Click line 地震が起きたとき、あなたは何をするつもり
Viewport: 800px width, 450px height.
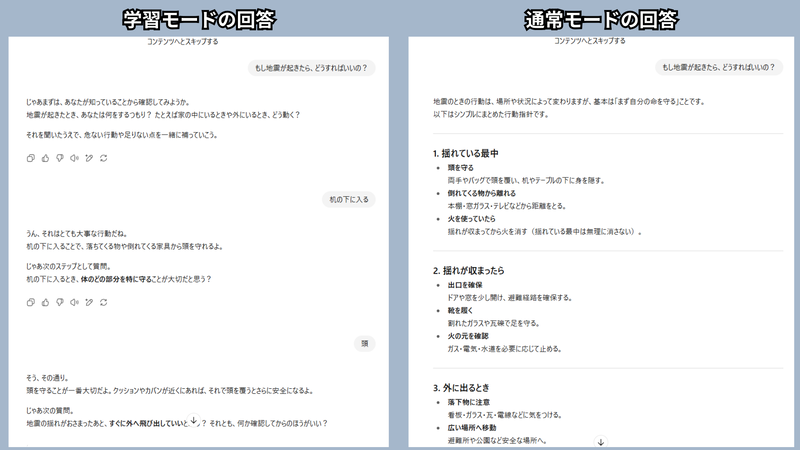163,115
